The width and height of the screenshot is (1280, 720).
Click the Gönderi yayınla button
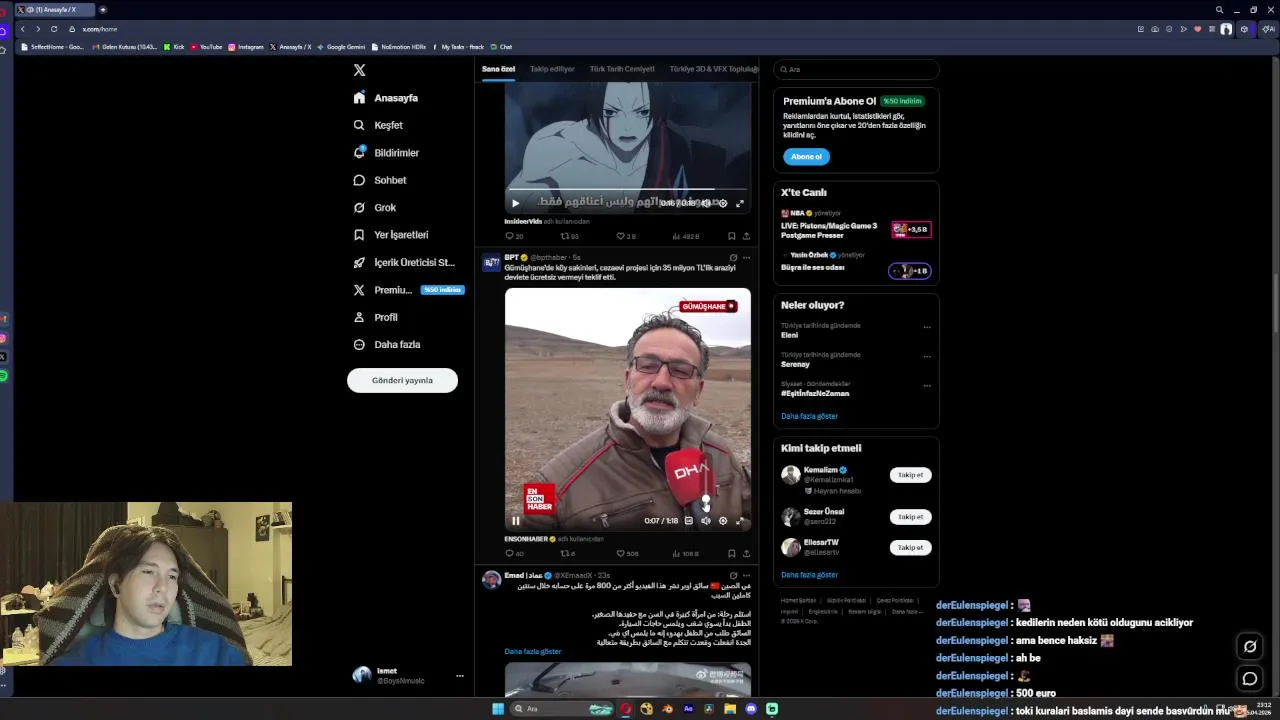tap(402, 380)
